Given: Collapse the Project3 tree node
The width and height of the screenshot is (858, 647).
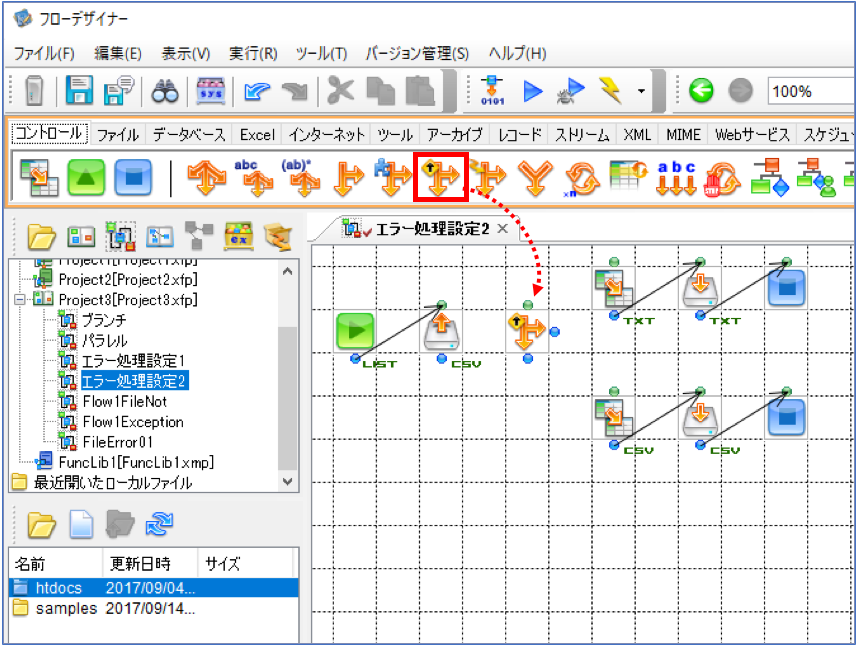Looking at the screenshot, I should [x=20, y=299].
